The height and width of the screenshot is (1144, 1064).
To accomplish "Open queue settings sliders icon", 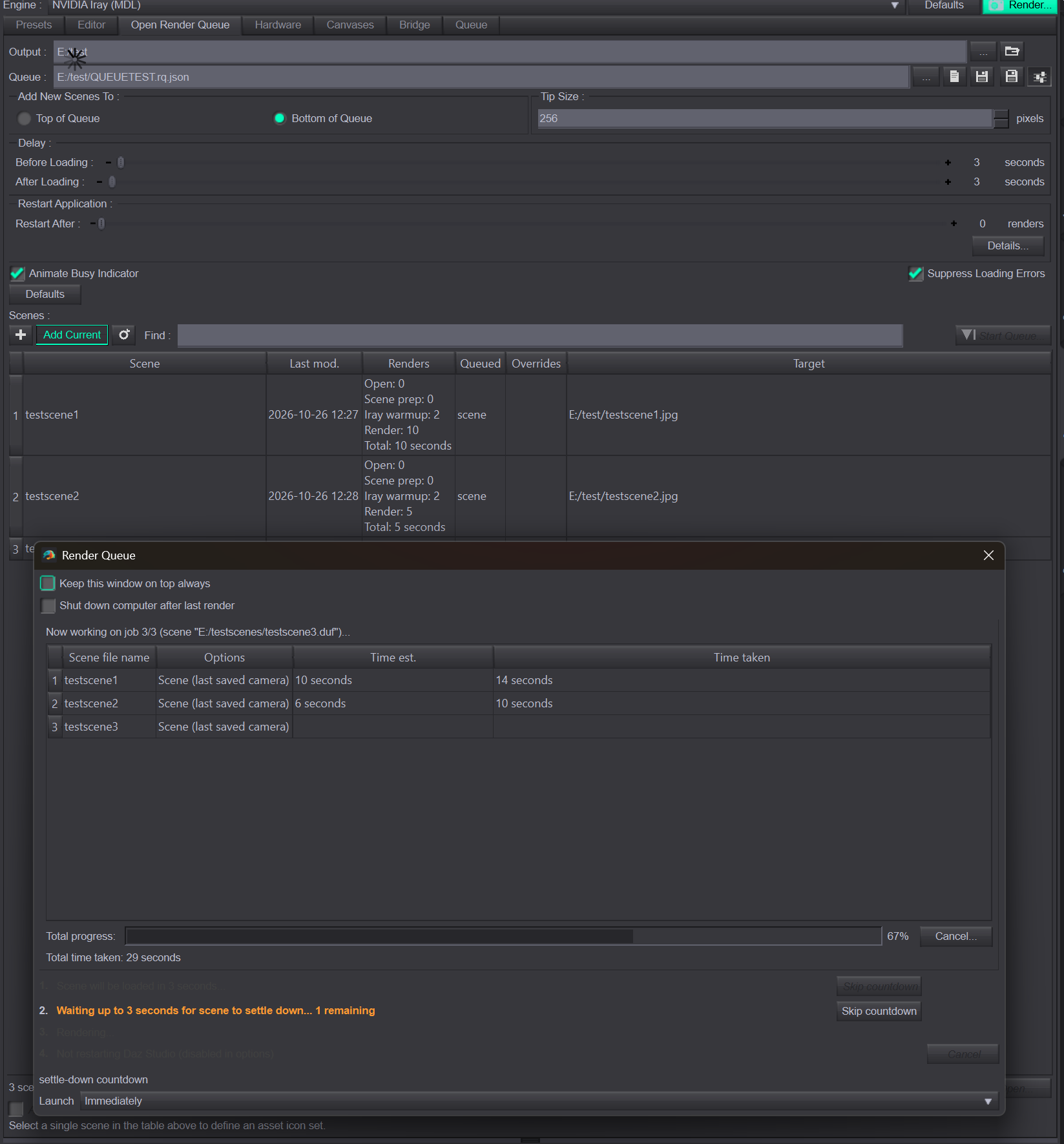I will 1039,77.
